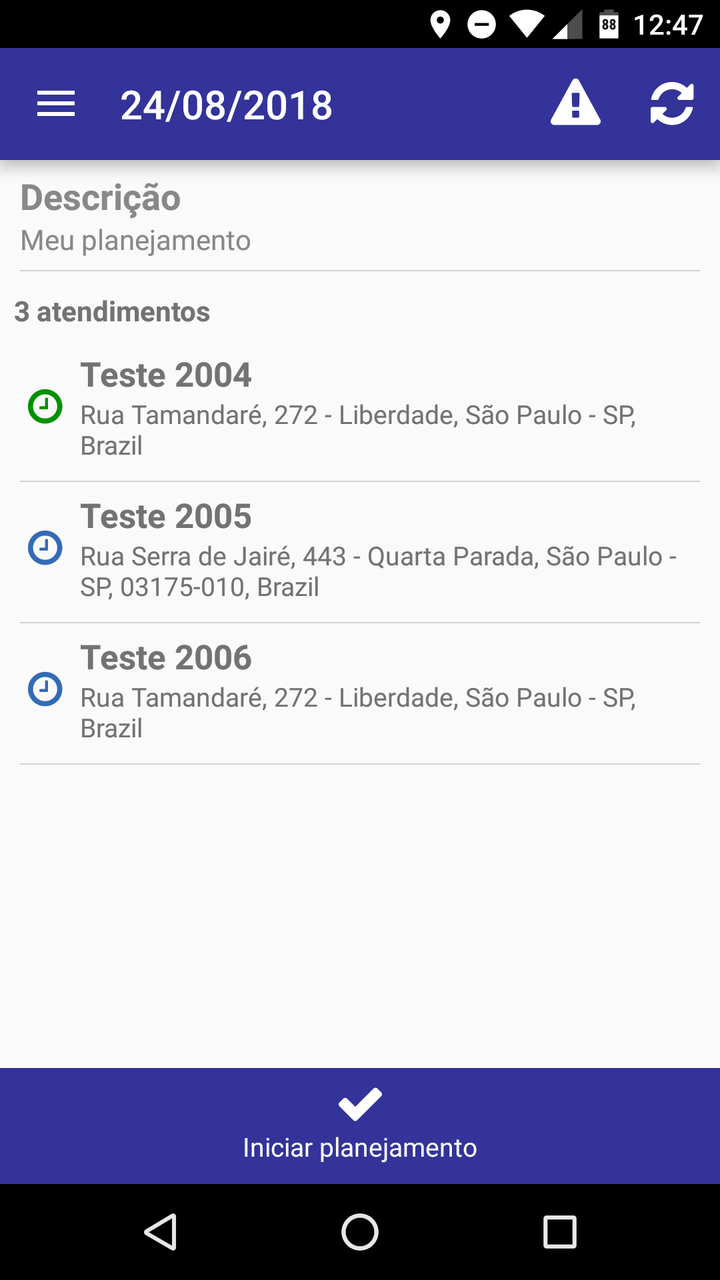
Task: Tap the battery status bar icon
Action: pyautogui.click(x=608, y=24)
